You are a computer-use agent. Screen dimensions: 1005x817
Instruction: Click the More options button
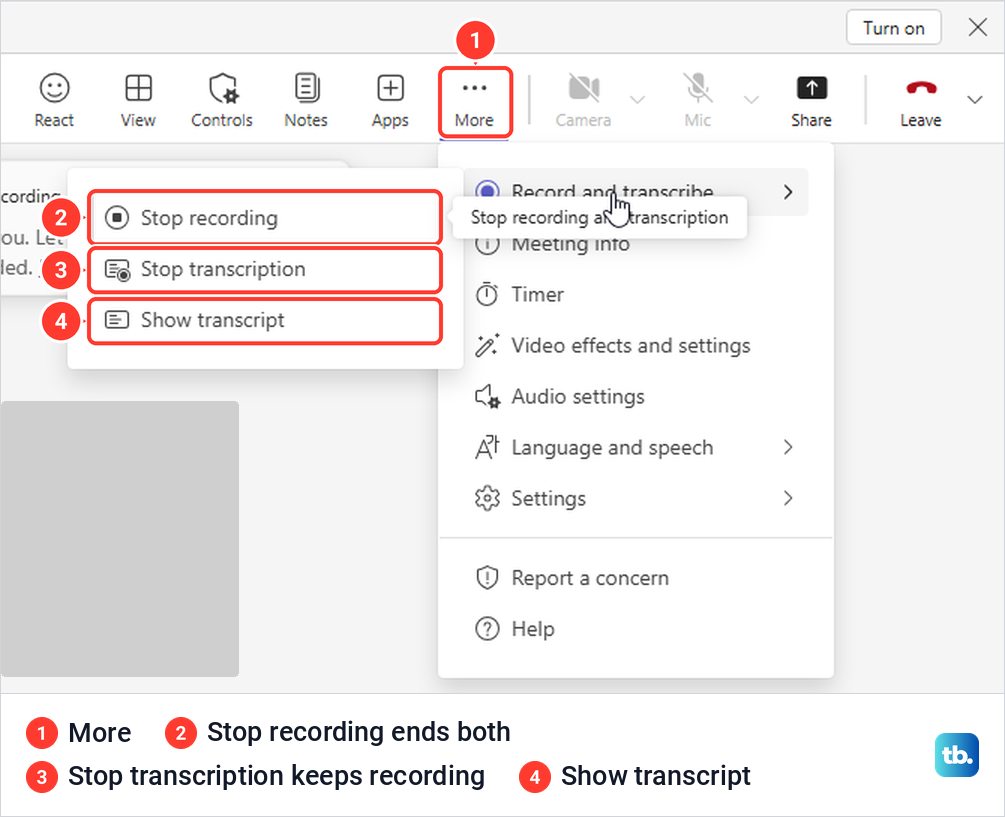click(x=475, y=102)
